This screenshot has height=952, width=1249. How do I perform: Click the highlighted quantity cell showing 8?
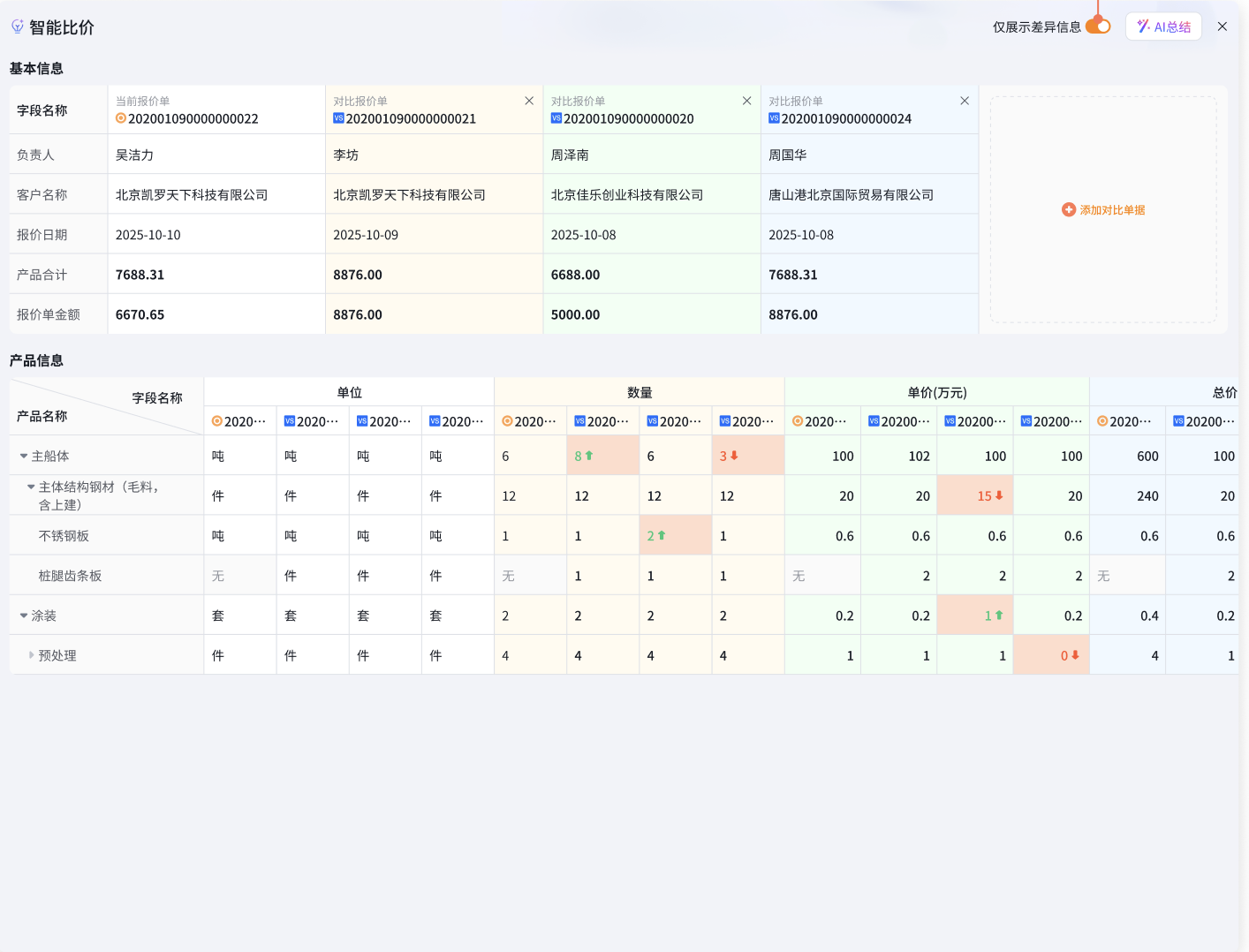click(602, 456)
